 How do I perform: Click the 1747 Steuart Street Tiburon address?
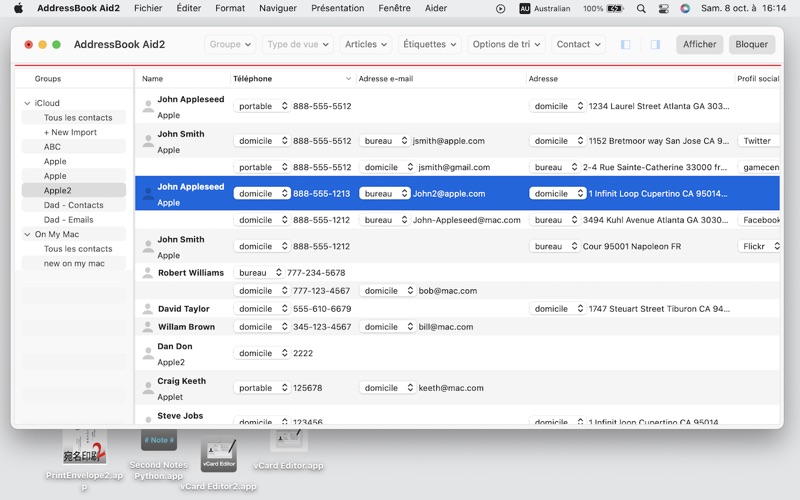pyautogui.click(x=659, y=309)
